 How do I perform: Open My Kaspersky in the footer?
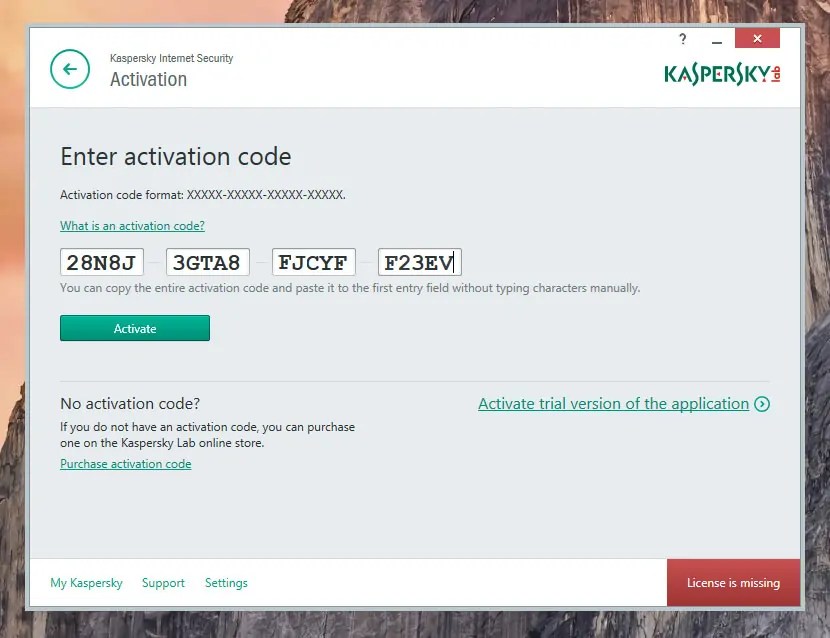[86, 583]
